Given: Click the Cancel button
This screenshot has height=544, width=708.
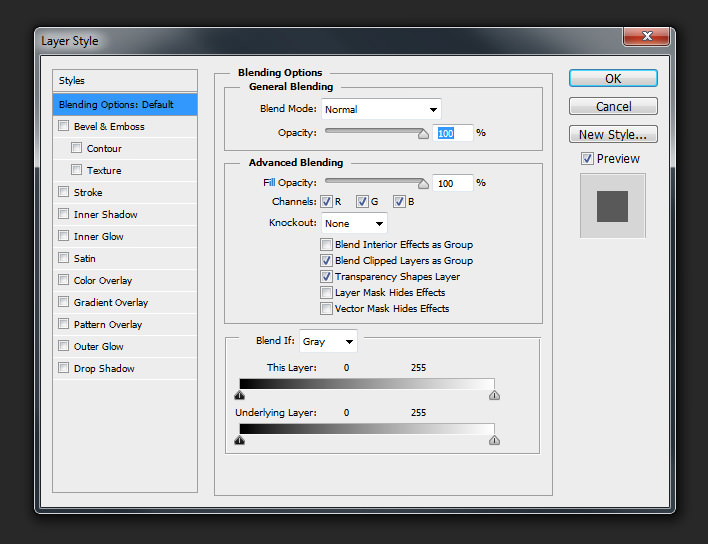Looking at the screenshot, I should (x=613, y=106).
